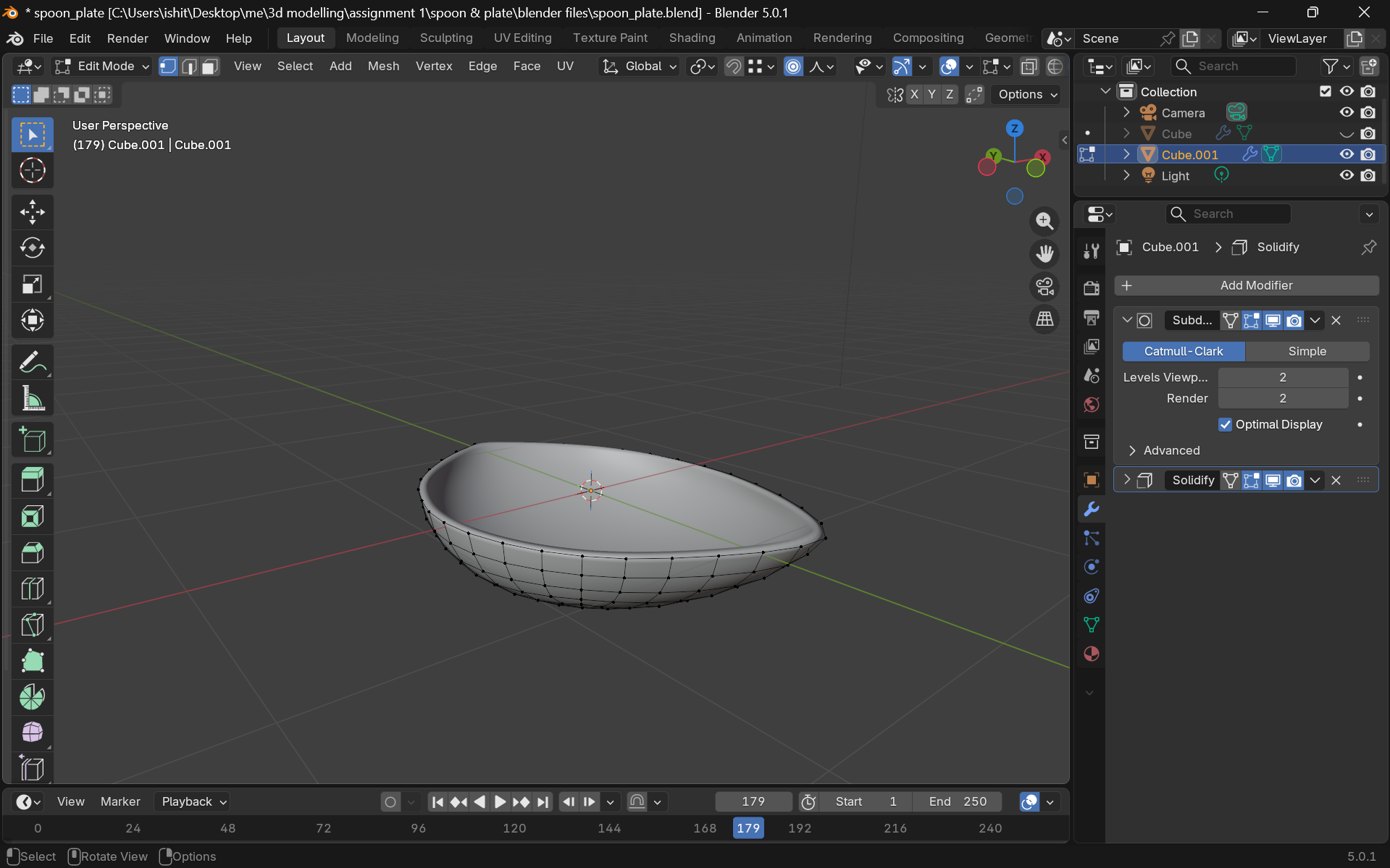Click the current frame field showing 179
The image size is (1390, 868).
tap(753, 802)
